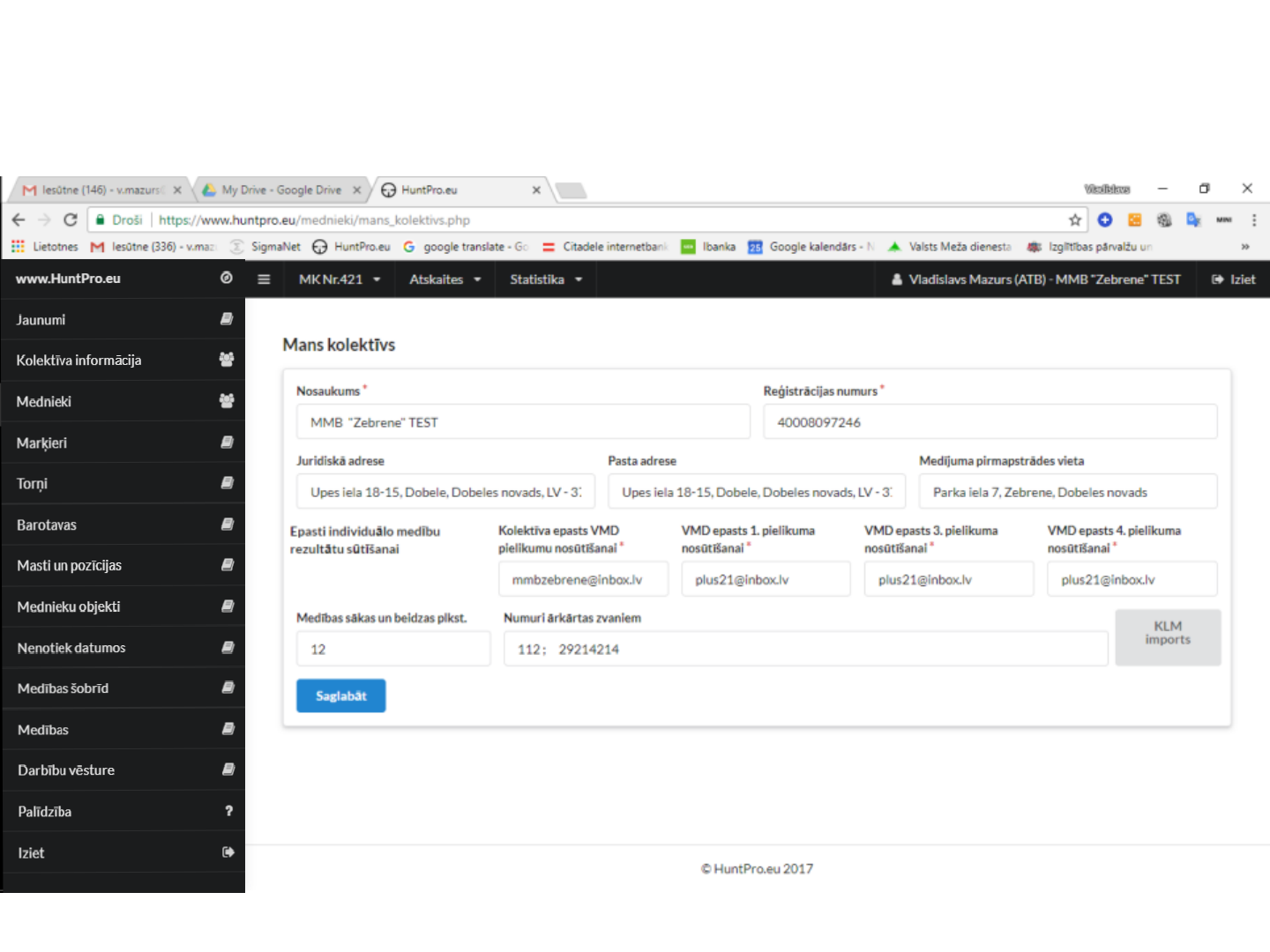Click the Nenotiek datumos icon
1270x952 pixels.
228,647
